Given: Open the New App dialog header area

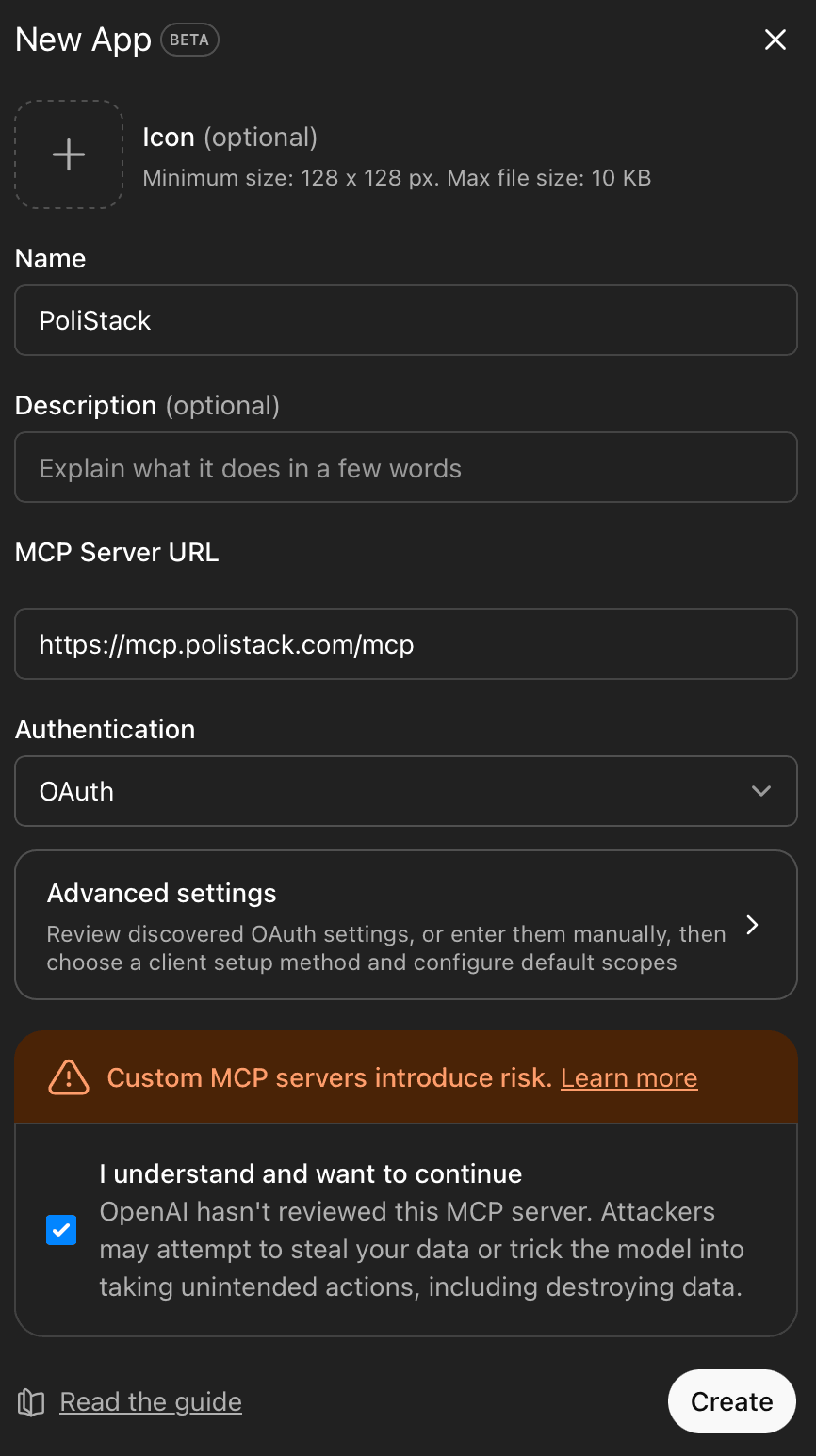Looking at the screenshot, I should pos(82,40).
